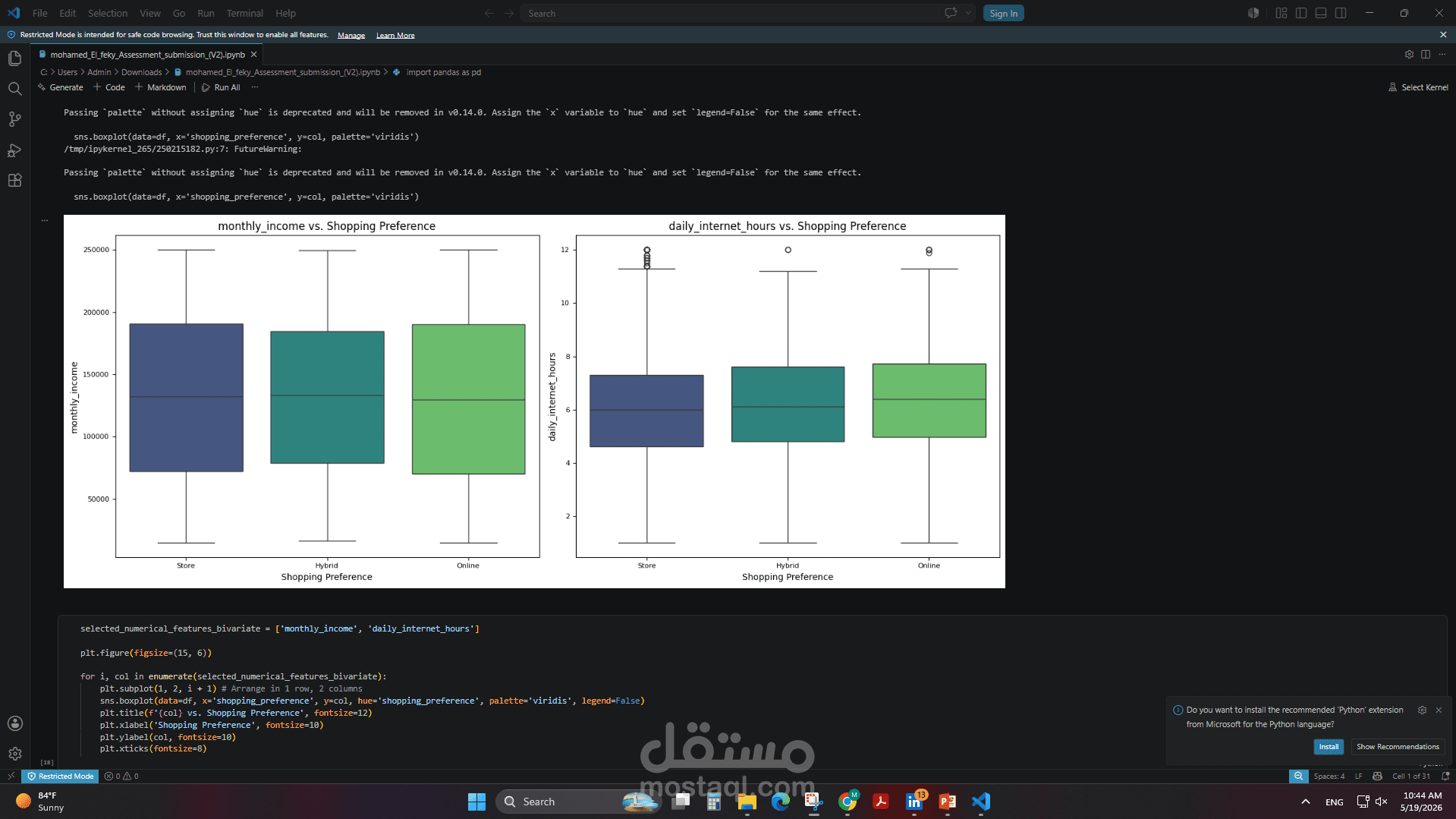
Task: Open the Manage gear in activity bar
Action: coord(14,754)
